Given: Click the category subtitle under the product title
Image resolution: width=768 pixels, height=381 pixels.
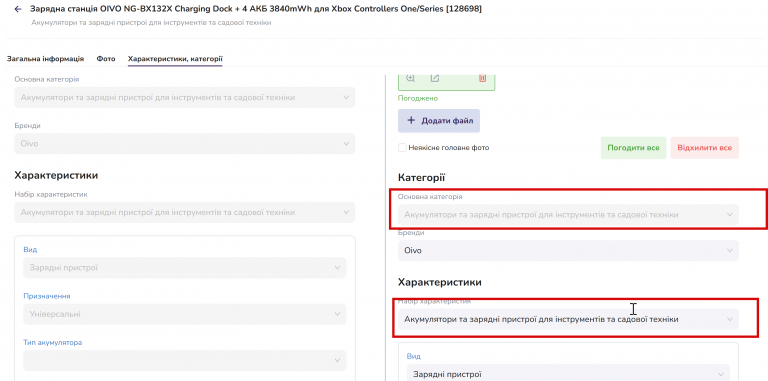Looking at the screenshot, I should point(151,23).
